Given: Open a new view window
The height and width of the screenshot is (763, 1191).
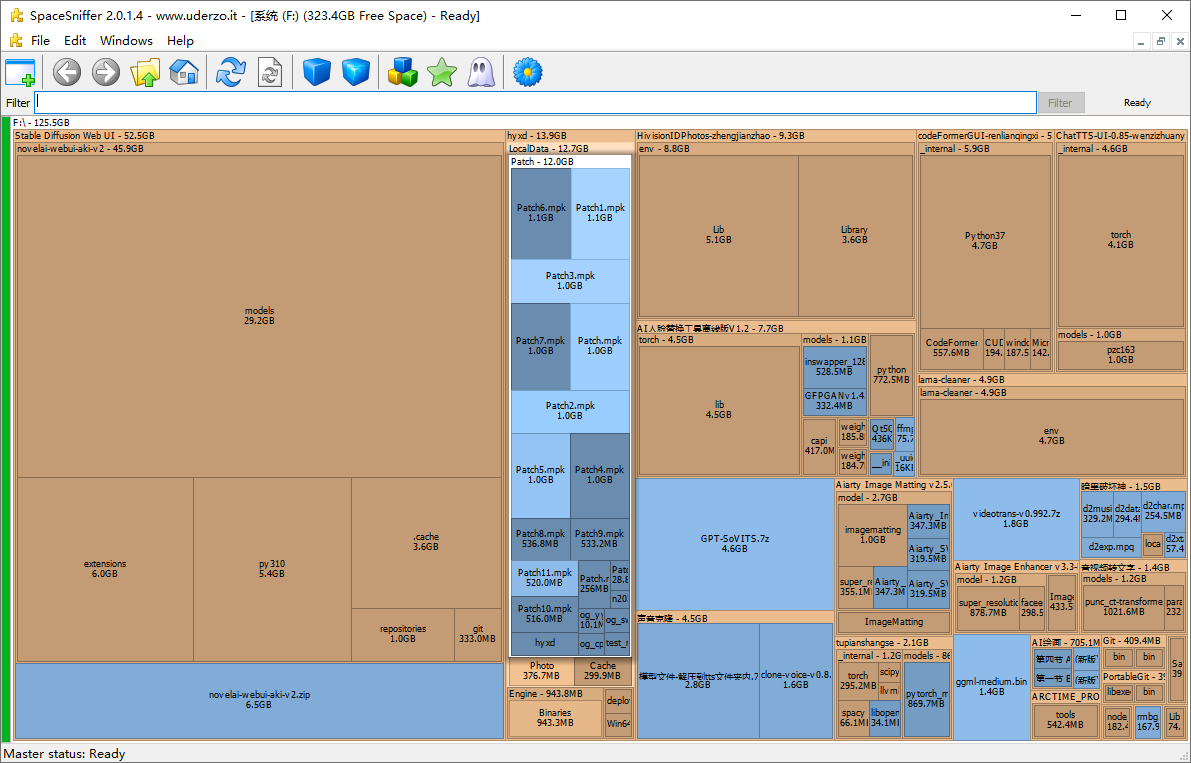Looking at the screenshot, I should point(21,72).
